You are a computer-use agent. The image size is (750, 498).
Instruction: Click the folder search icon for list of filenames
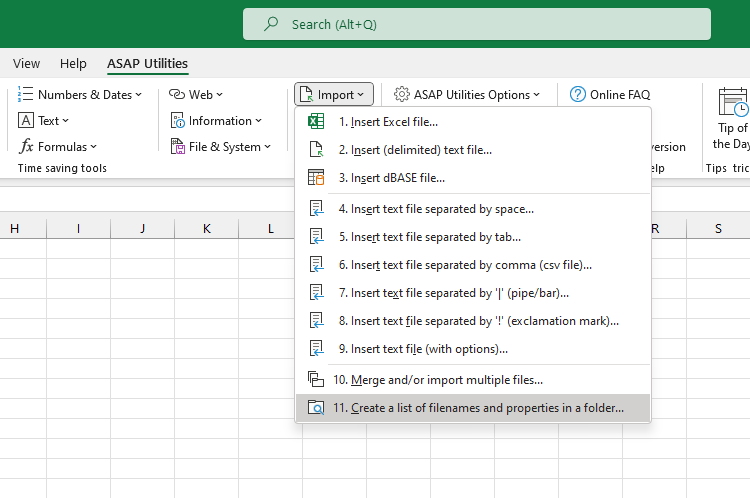pyautogui.click(x=316, y=407)
